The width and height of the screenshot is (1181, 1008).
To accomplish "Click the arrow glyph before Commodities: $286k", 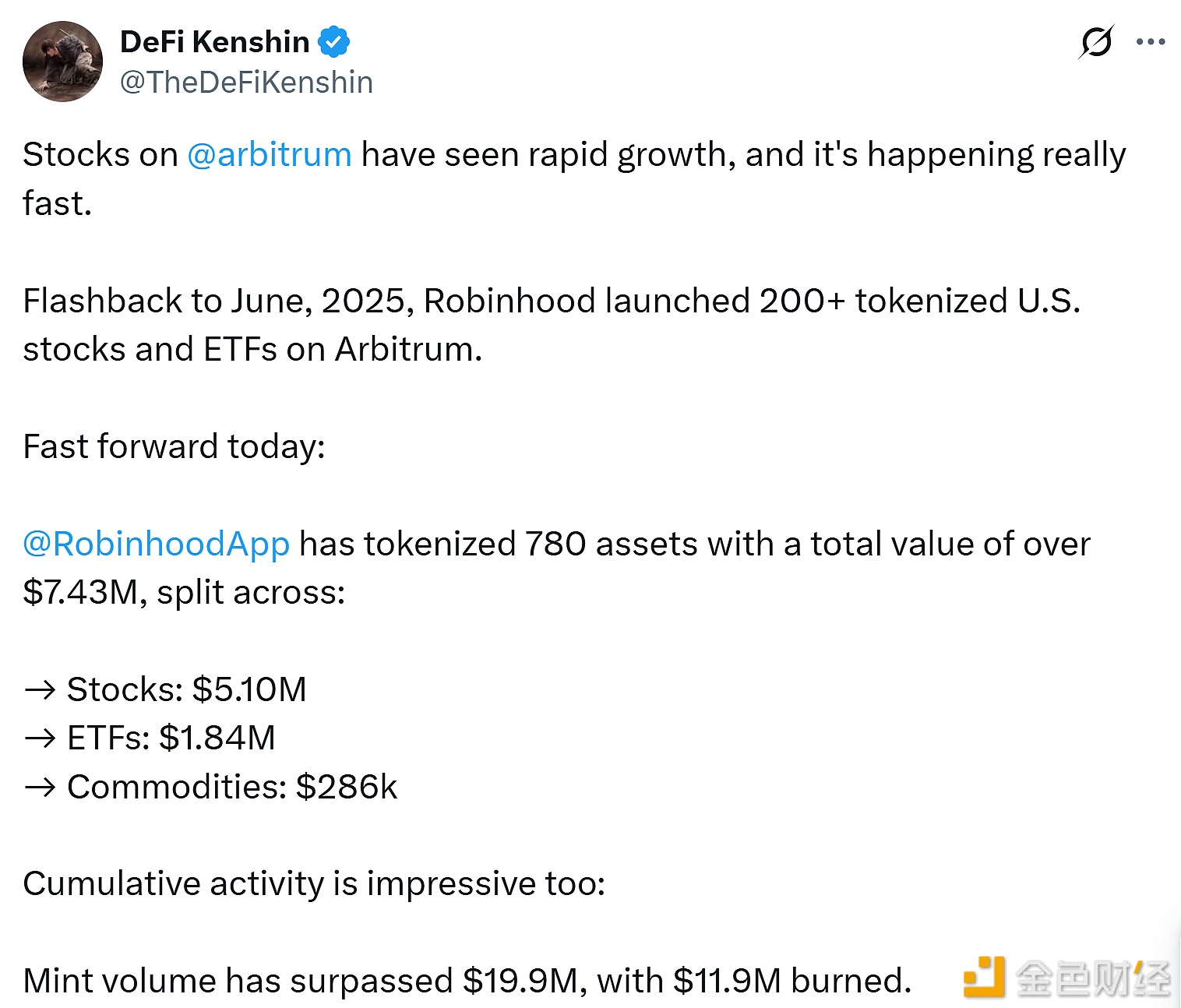I will [x=38, y=786].
